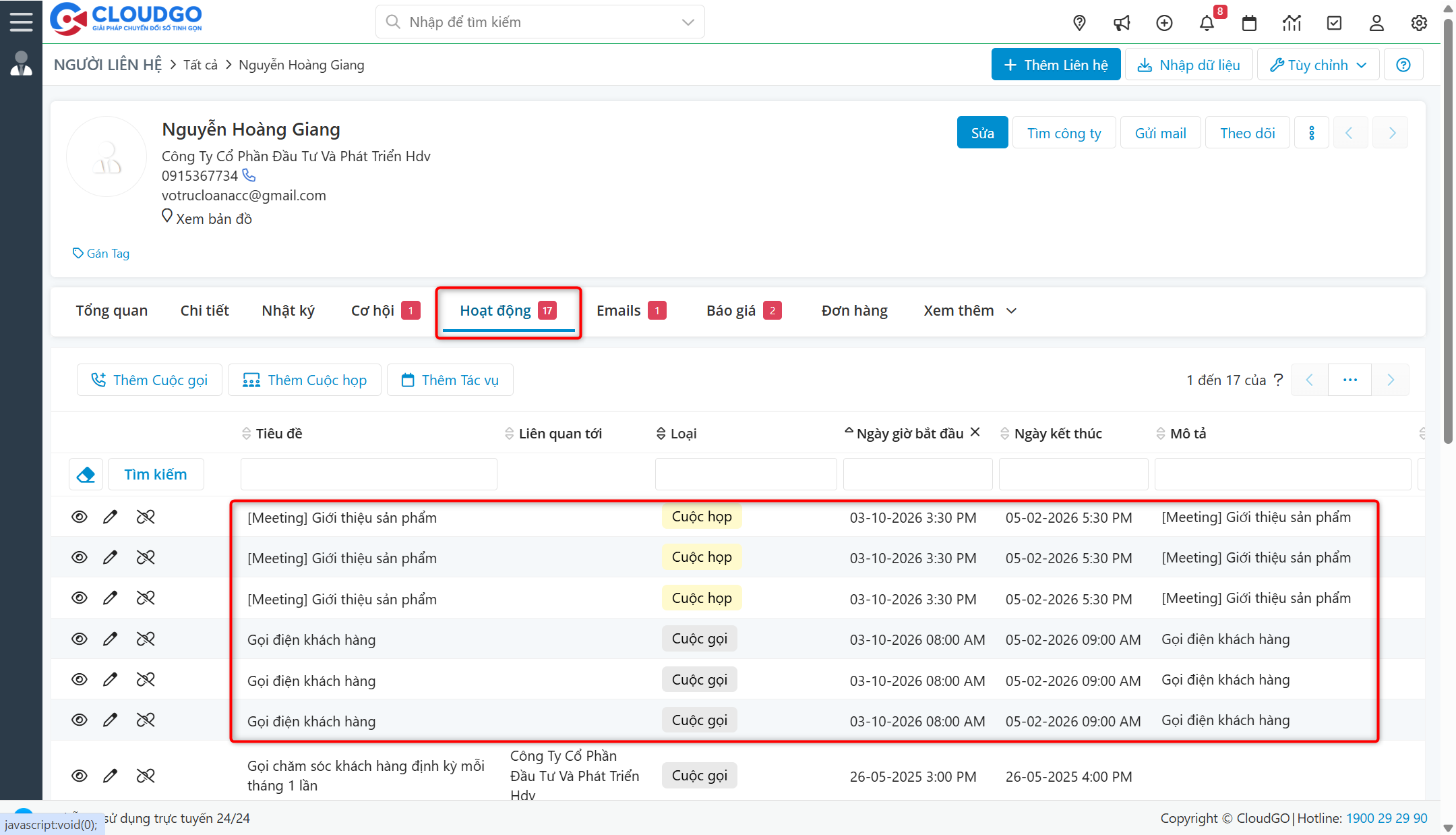Open the chart analytics icon
Image resolution: width=1456 pixels, height=835 pixels.
(1292, 23)
